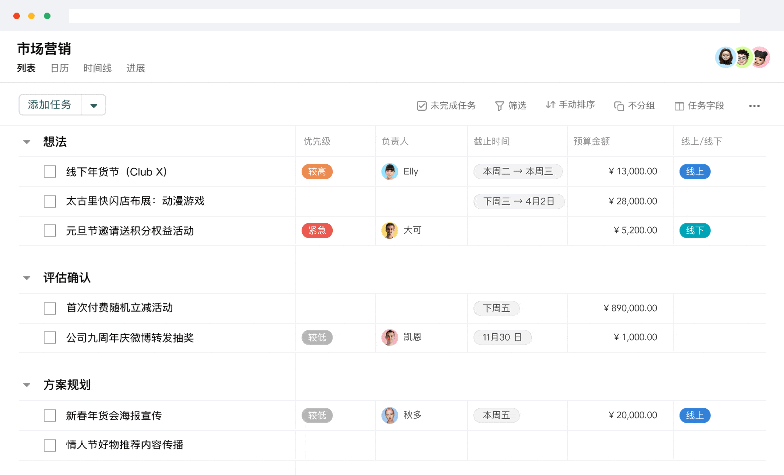The image size is (784, 475).
Task: Click the 添加任务 button
Action: [x=50, y=105]
